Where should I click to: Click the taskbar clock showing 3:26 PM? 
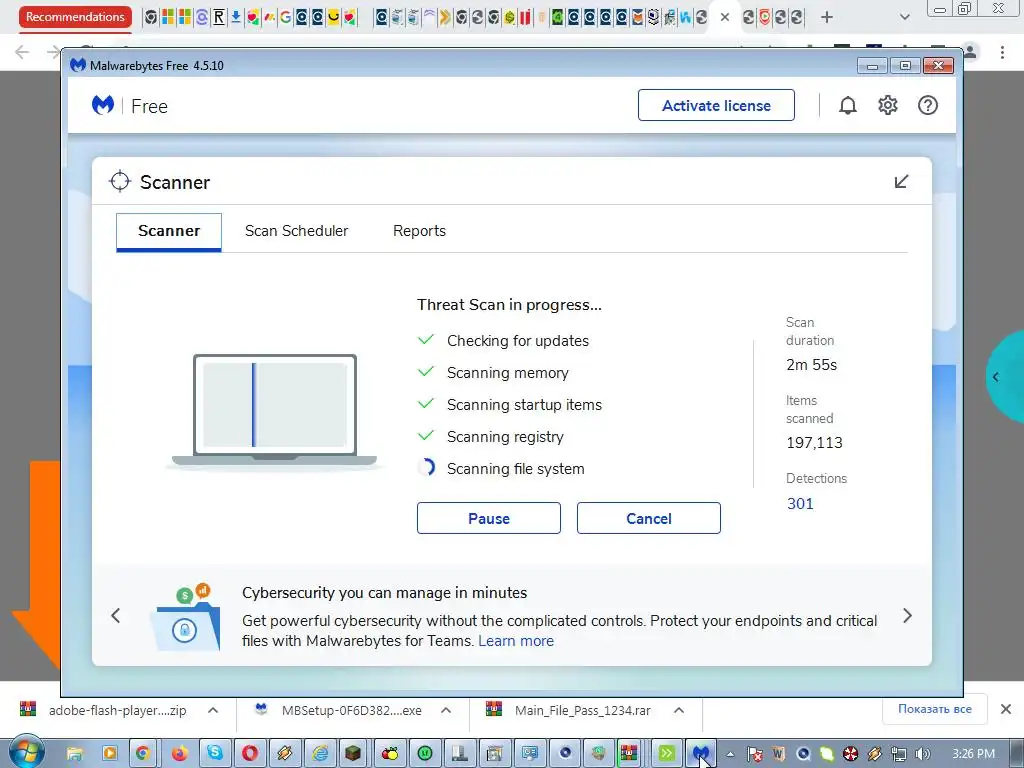[972, 754]
